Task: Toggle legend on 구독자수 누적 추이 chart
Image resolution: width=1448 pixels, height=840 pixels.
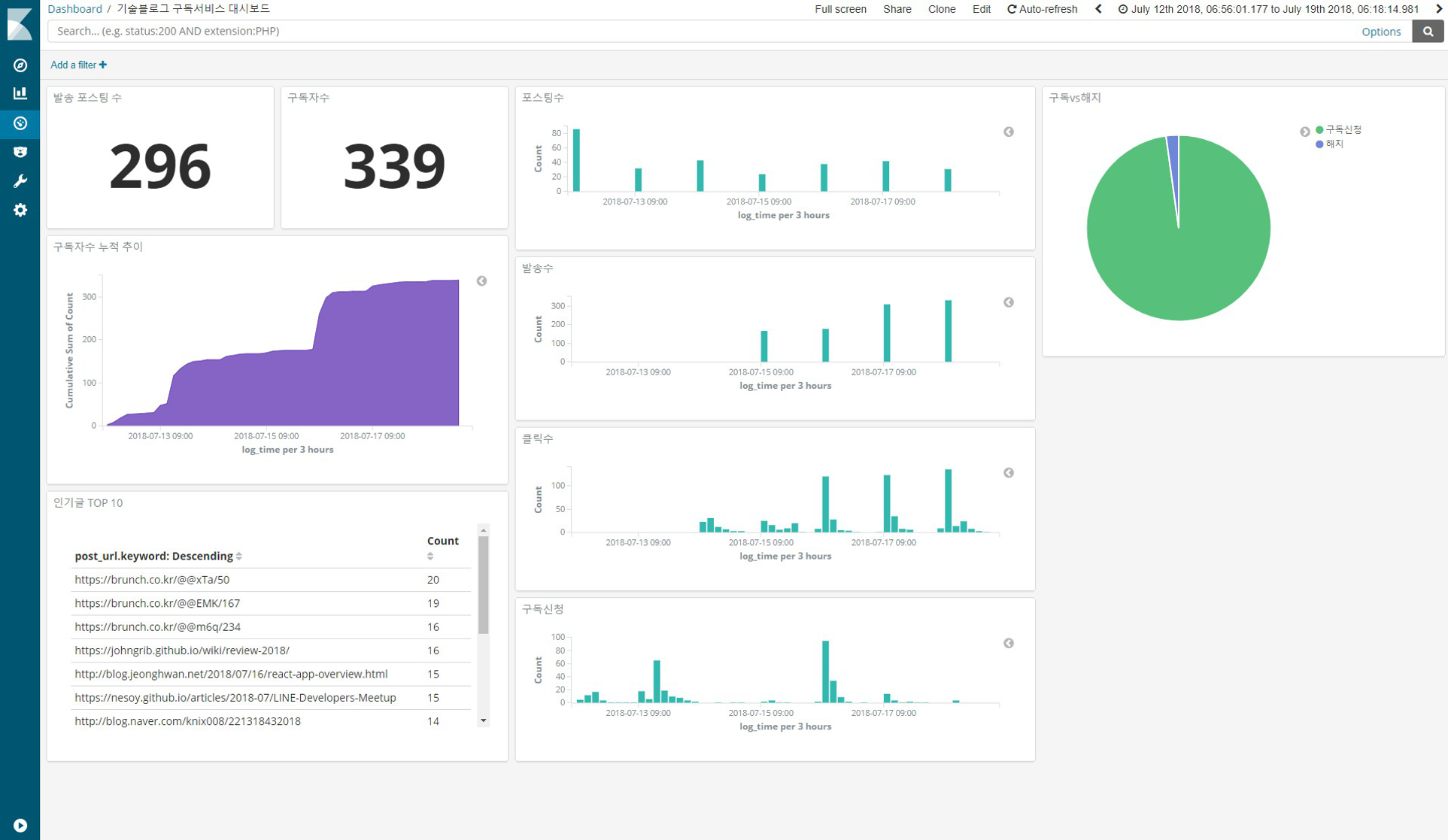Action: click(481, 281)
